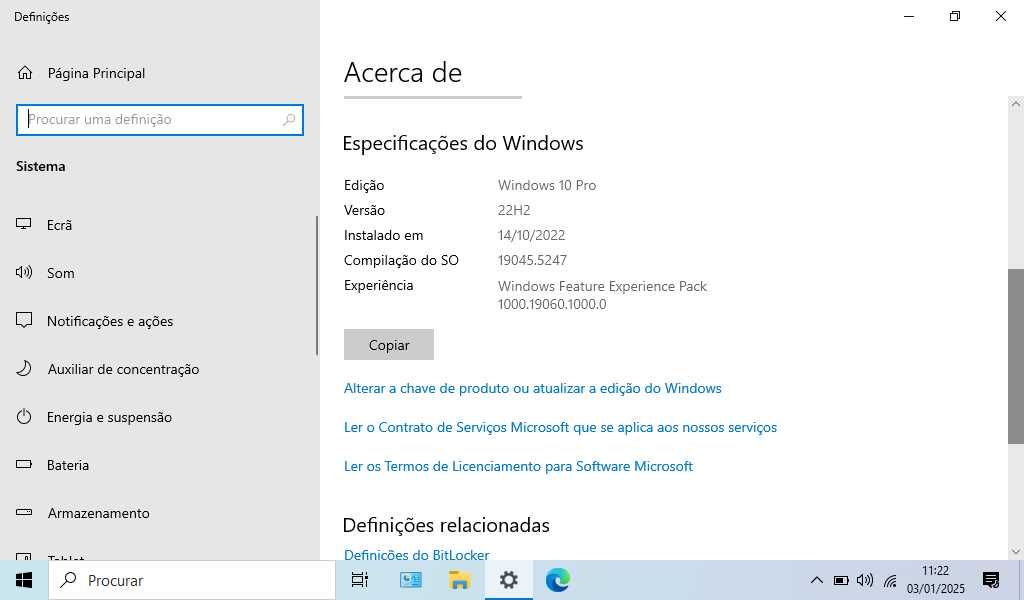Click the value Windows 10 Pro
The width and height of the screenshot is (1024, 600).
click(x=547, y=185)
